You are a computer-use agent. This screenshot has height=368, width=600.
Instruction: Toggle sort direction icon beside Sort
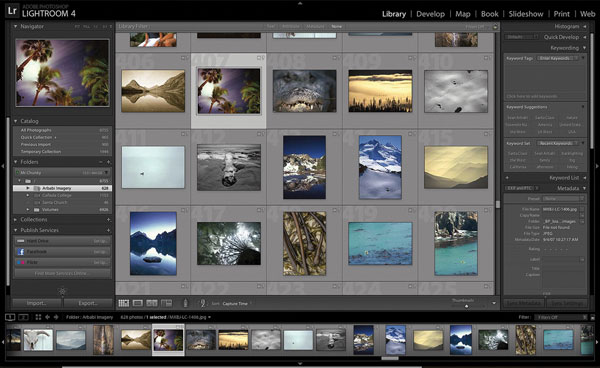(202, 303)
